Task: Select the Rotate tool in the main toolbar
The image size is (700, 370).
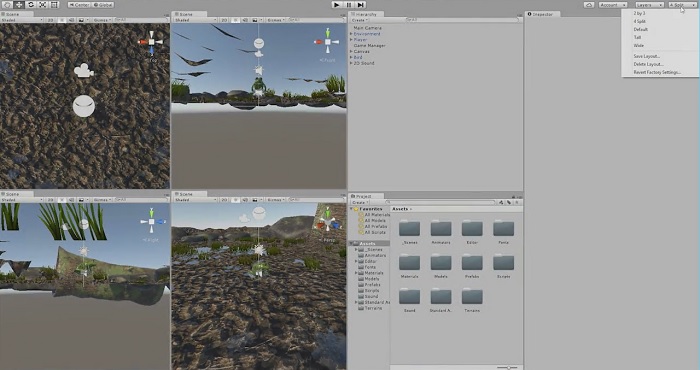Action: (x=30, y=4)
